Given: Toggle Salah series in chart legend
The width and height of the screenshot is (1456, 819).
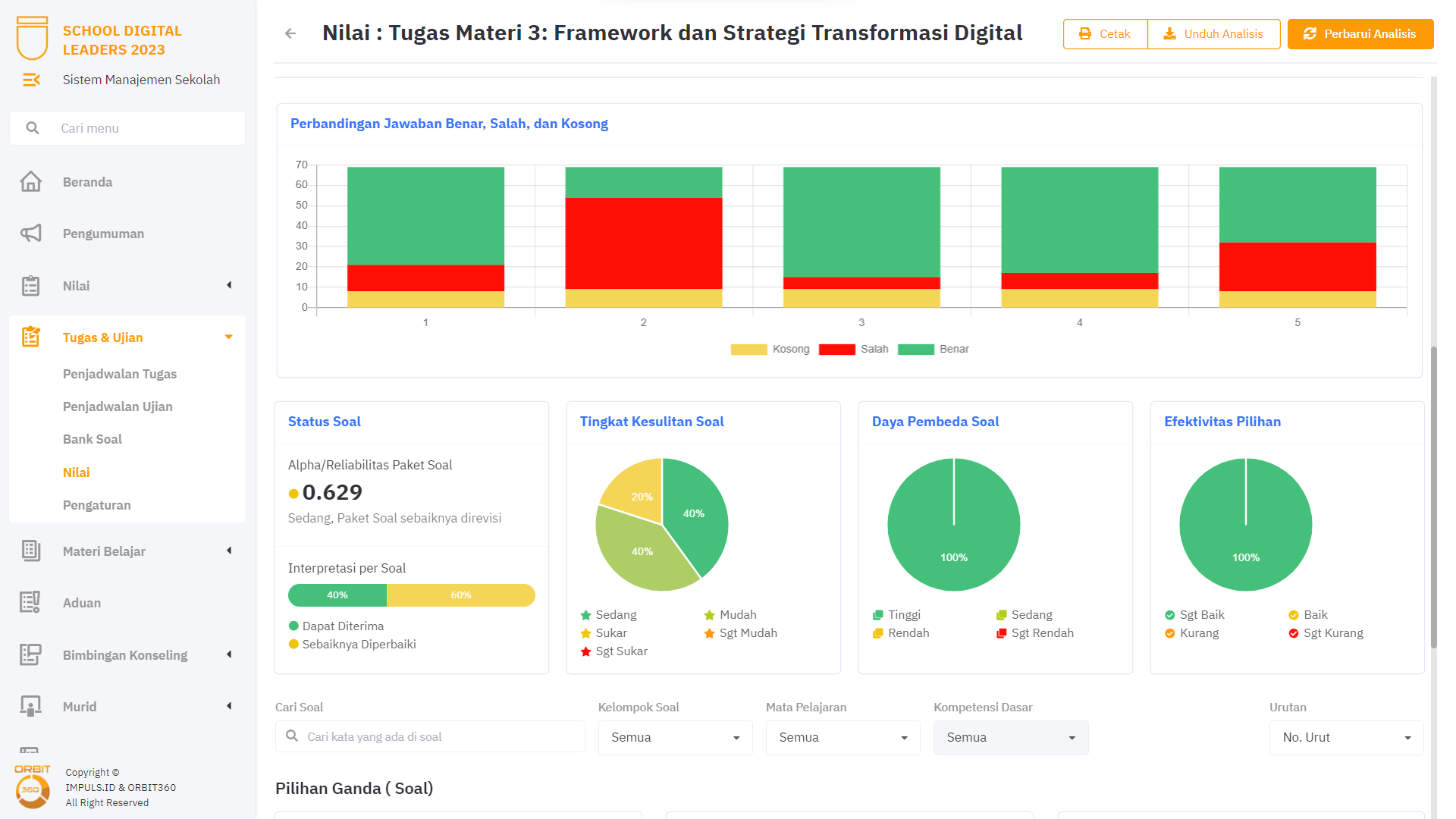Looking at the screenshot, I should tap(854, 350).
